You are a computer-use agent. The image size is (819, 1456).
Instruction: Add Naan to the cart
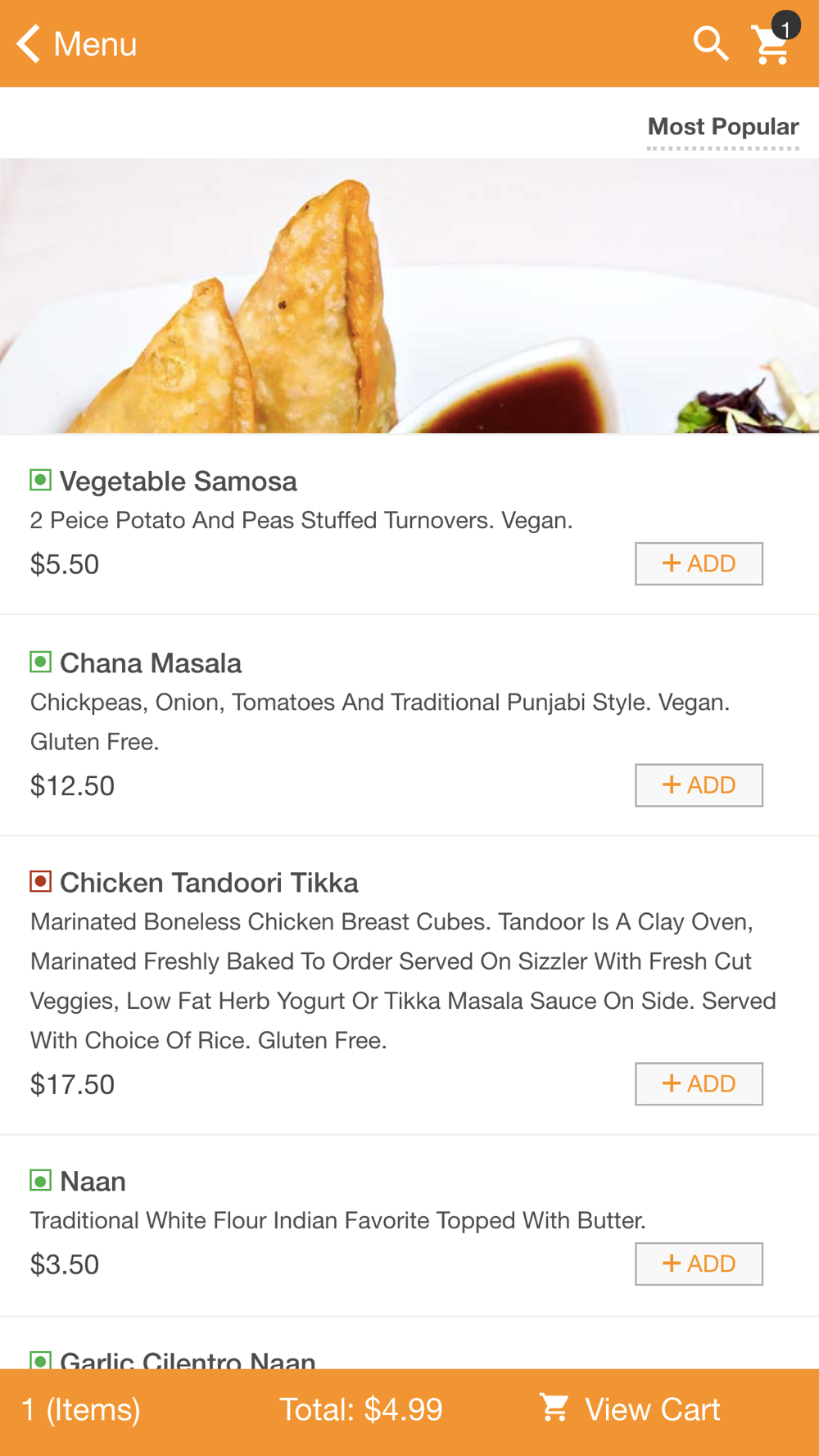point(699,1264)
